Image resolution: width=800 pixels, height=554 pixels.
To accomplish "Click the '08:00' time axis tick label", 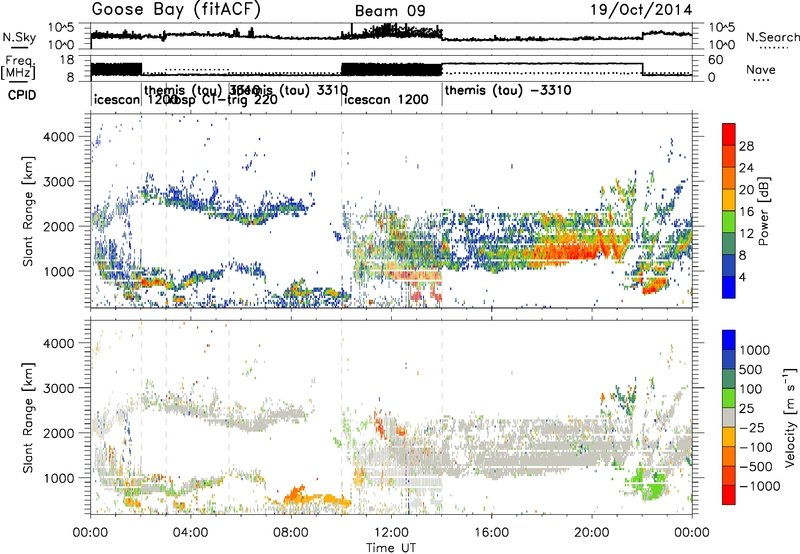I will [291, 533].
